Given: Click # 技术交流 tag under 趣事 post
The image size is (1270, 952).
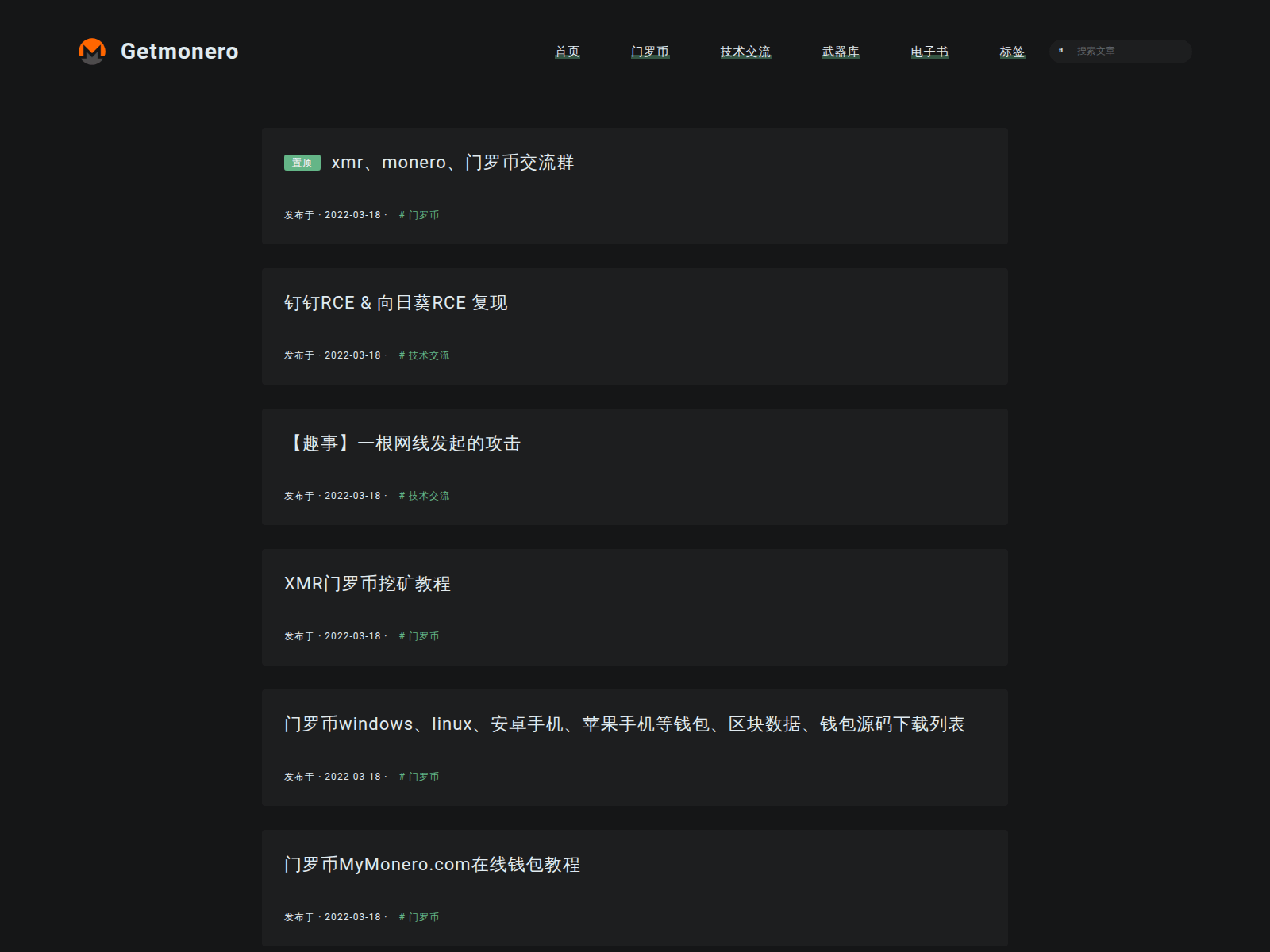Looking at the screenshot, I should coord(424,496).
